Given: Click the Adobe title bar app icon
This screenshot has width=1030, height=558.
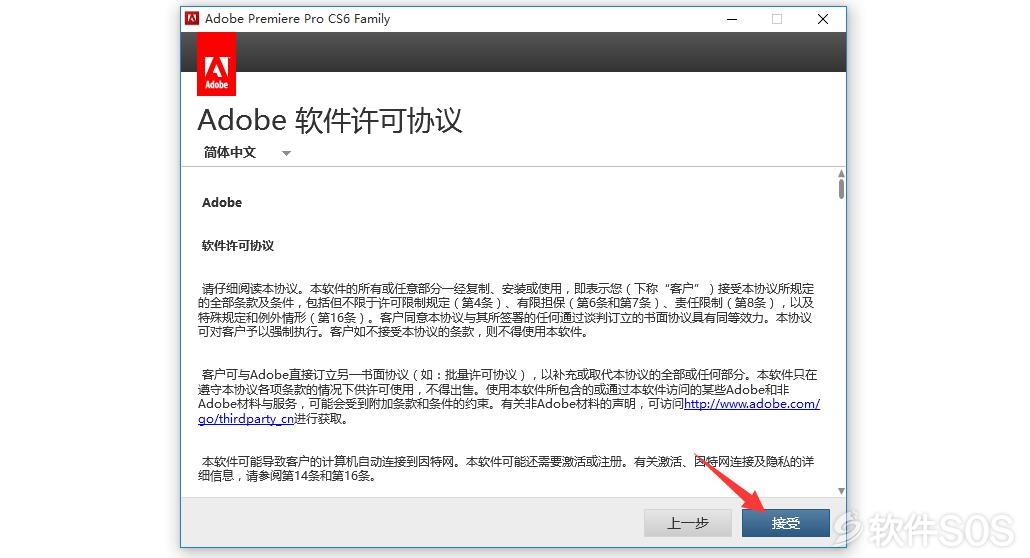Looking at the screenshot, I should pos(192,18).
